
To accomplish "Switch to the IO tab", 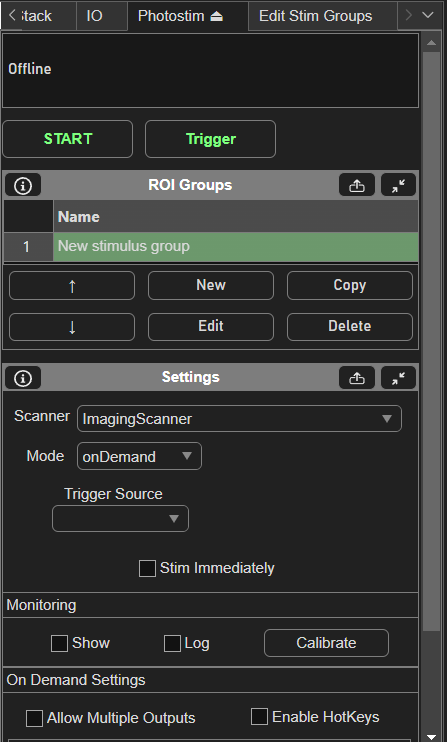I will coord(101,16).
